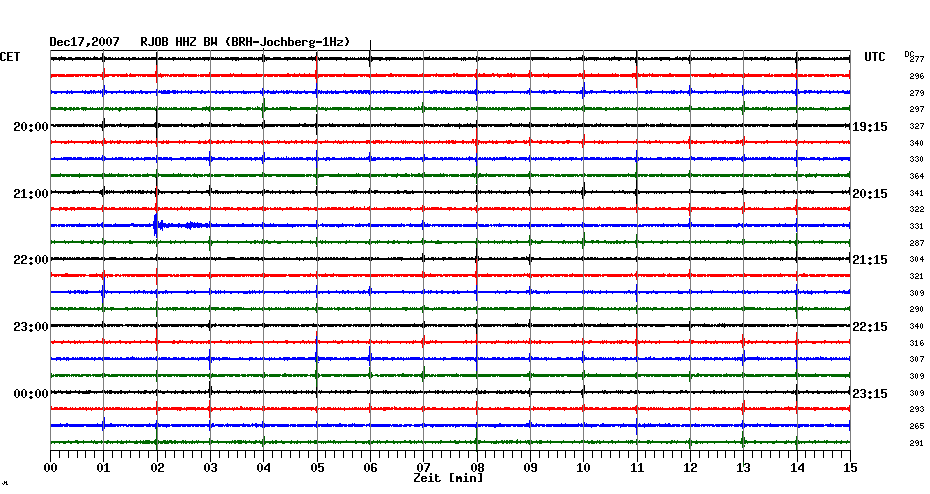Click minute axis tick label 14
This screenshot has height=494, width=930.
pyautogui.click(x=797, y=468)
